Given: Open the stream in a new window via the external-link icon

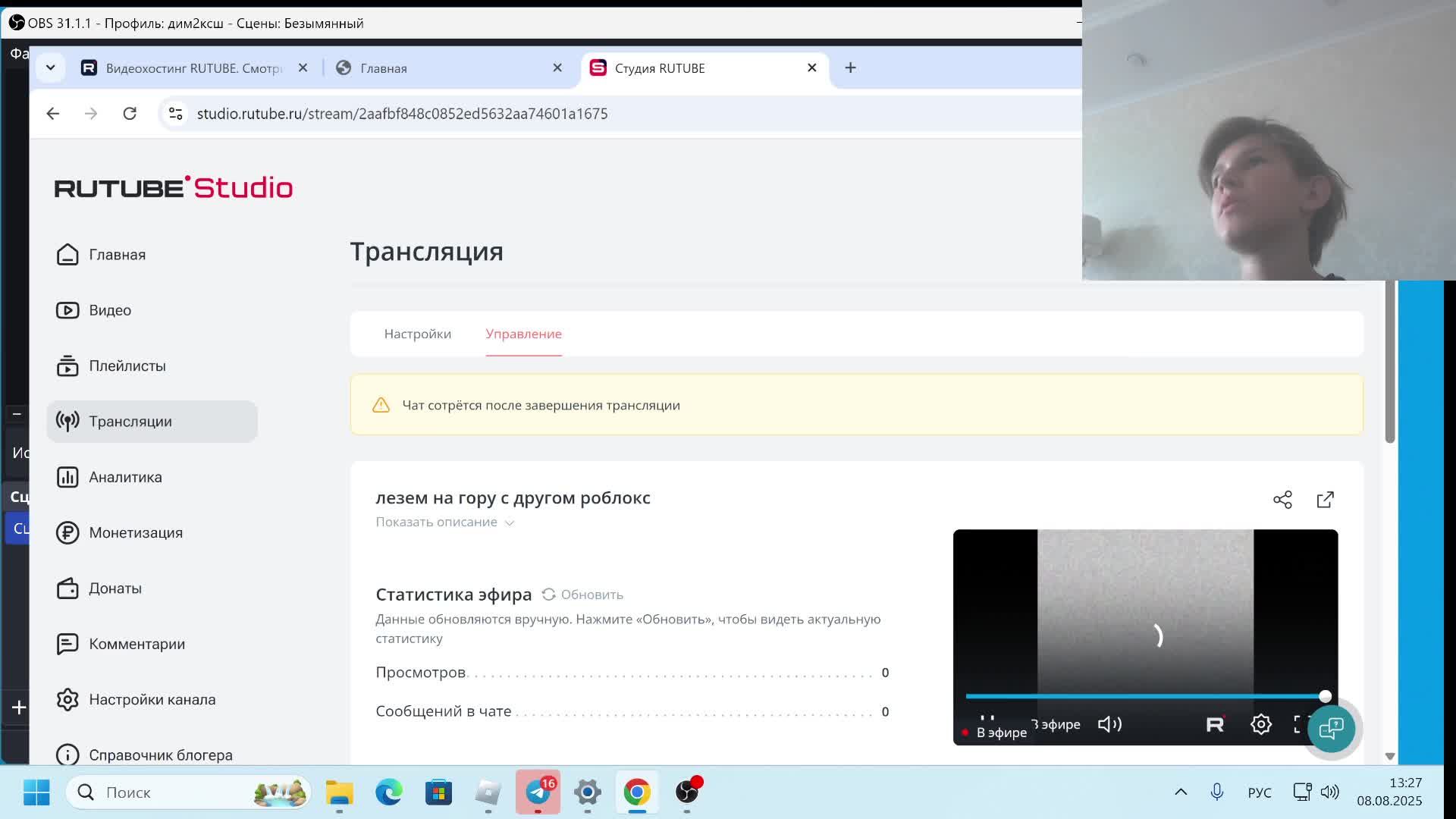Looking at the screenshot, I should tap(1325, 500).
